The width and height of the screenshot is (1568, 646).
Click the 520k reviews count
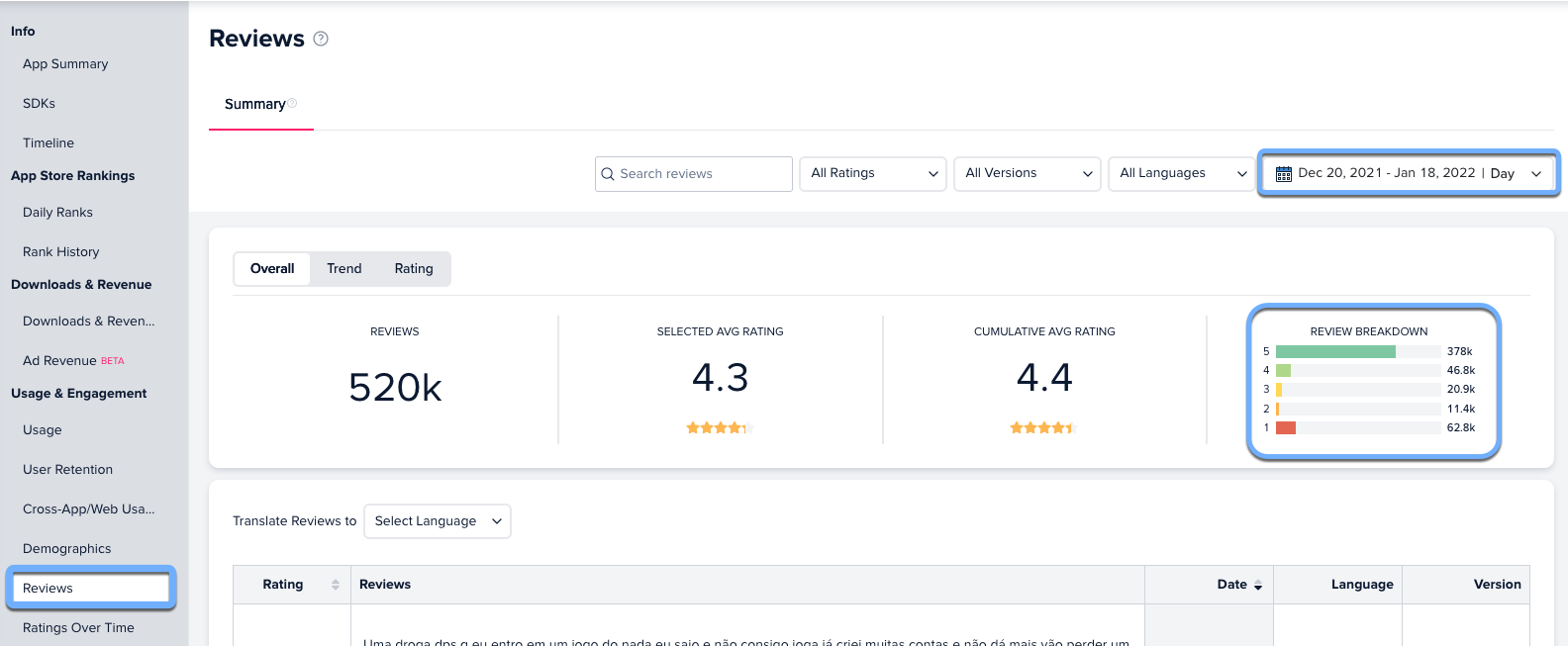(395, 388)
